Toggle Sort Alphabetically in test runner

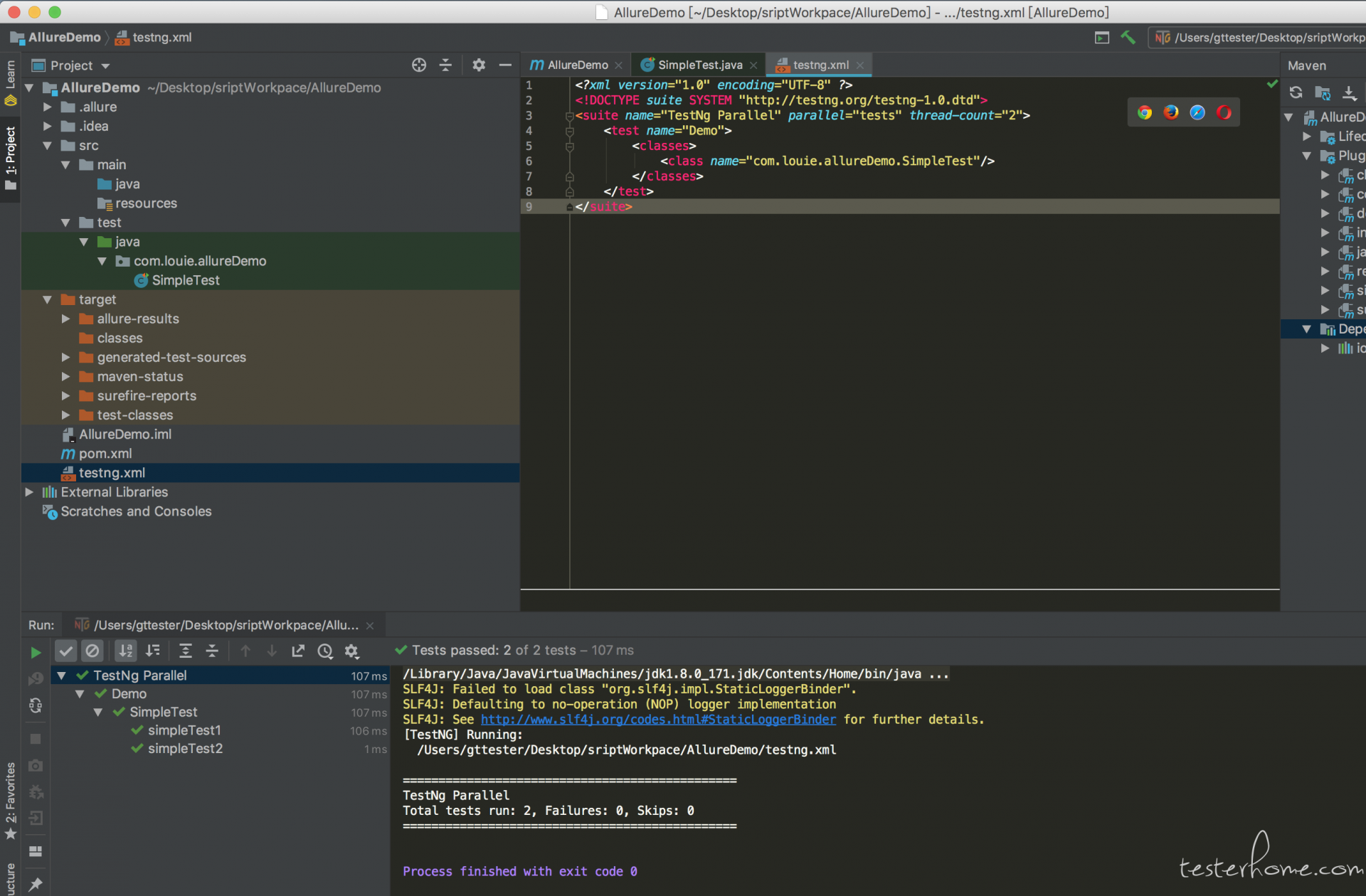coord(126,651)
